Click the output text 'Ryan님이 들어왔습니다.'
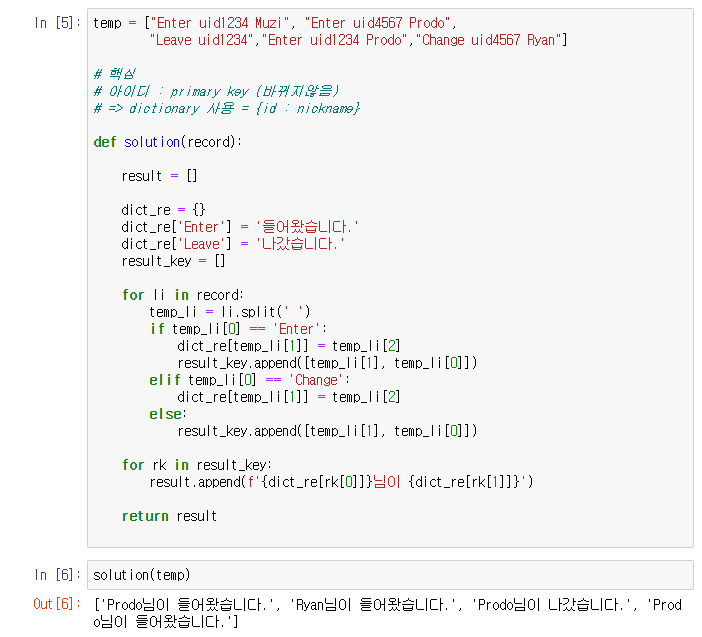 372,605
